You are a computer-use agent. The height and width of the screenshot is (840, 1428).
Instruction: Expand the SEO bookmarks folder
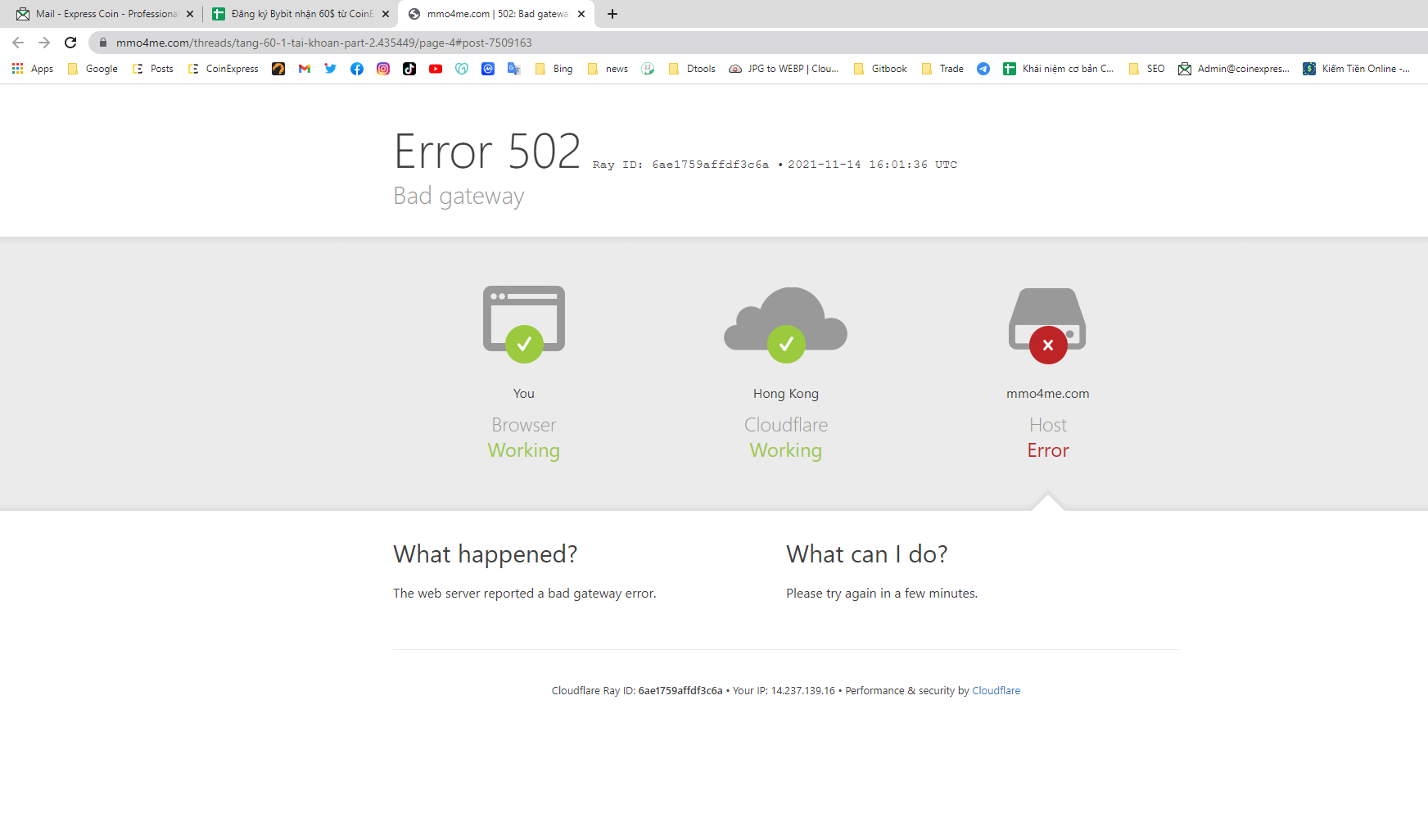pyautogui.click(x=1146, y=69)
